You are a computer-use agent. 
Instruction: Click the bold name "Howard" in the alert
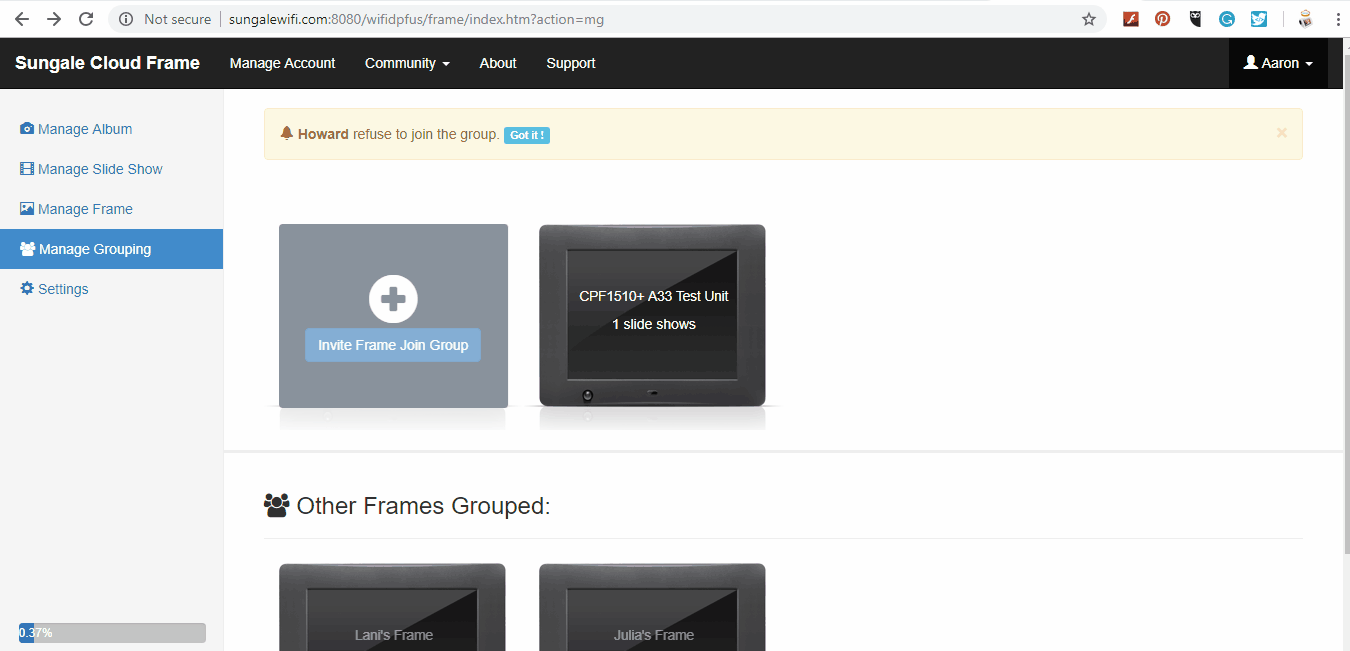point(323,134)
